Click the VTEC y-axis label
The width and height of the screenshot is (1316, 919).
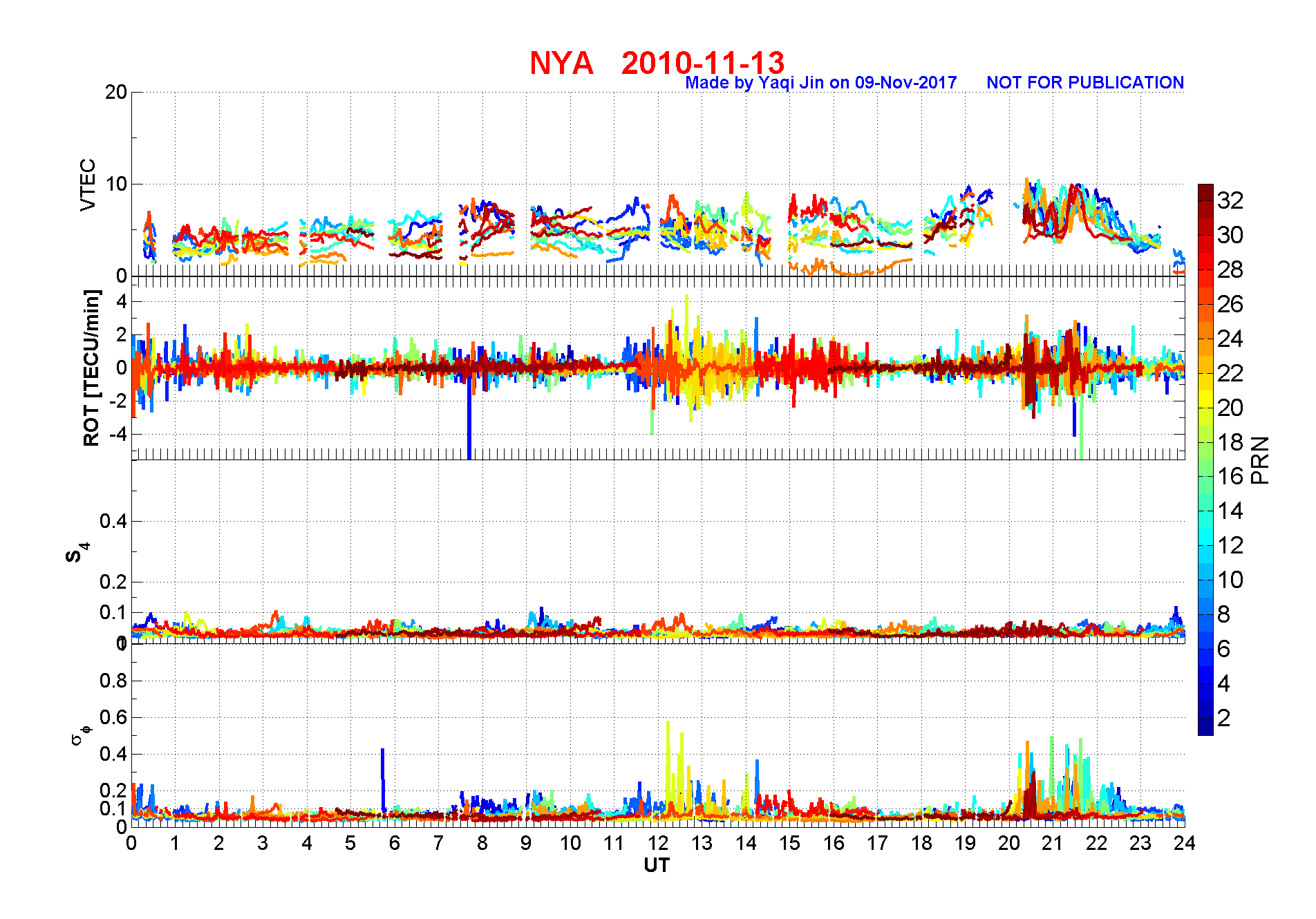tap(88, 184)
